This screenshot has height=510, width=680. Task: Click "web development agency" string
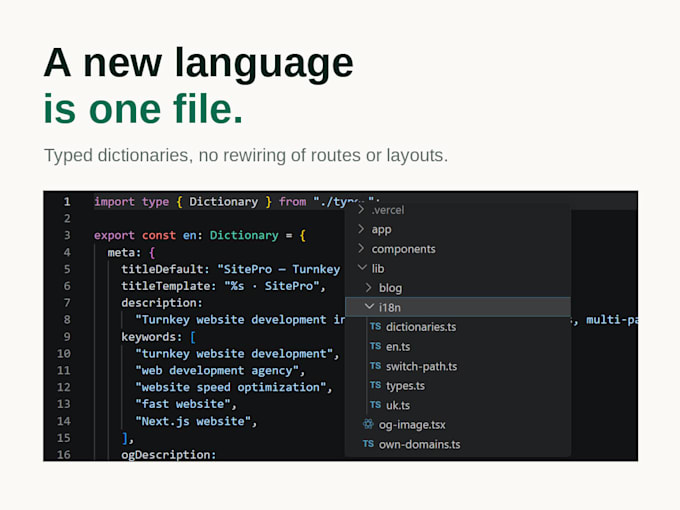[x=217, y=371]
